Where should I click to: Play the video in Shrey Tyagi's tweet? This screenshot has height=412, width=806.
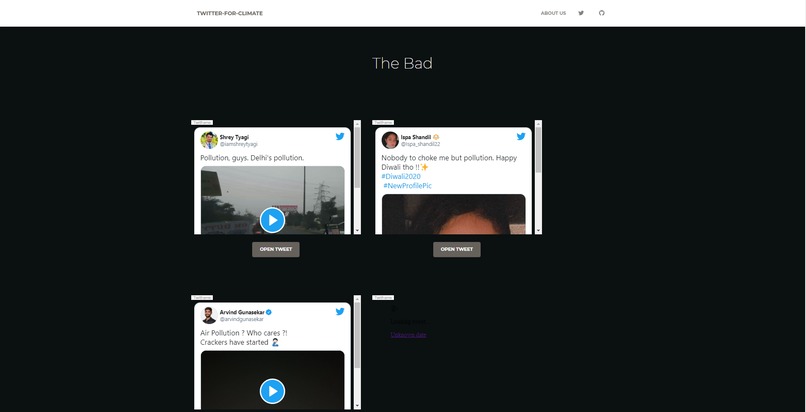click(272, 220)
